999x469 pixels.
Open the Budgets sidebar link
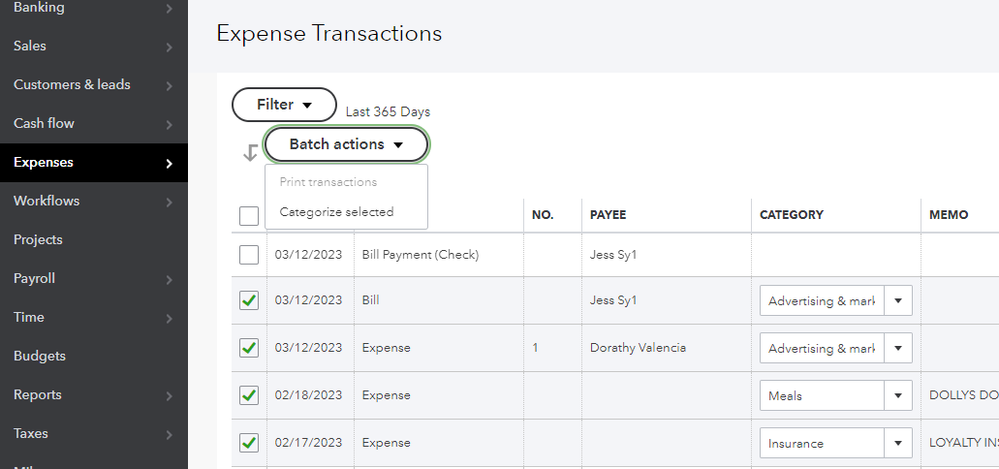pos(40,356)
